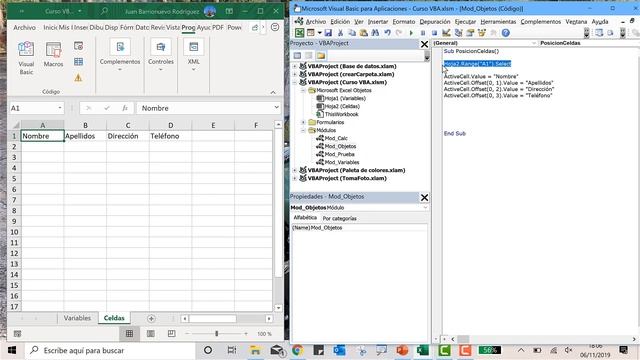This screenshot has height=360, width=640.
Task: Click the Break pause icon in VBA toolbar
Action: 423,33
